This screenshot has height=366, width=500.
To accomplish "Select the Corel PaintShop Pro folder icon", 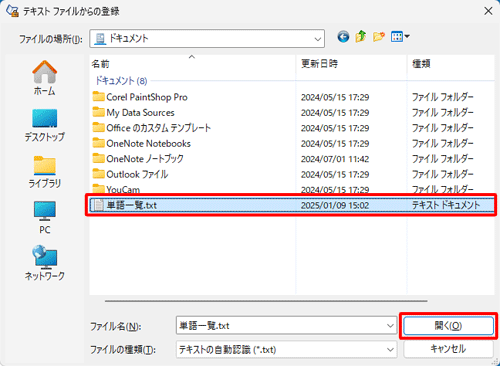I will click(x=98, y=97).
